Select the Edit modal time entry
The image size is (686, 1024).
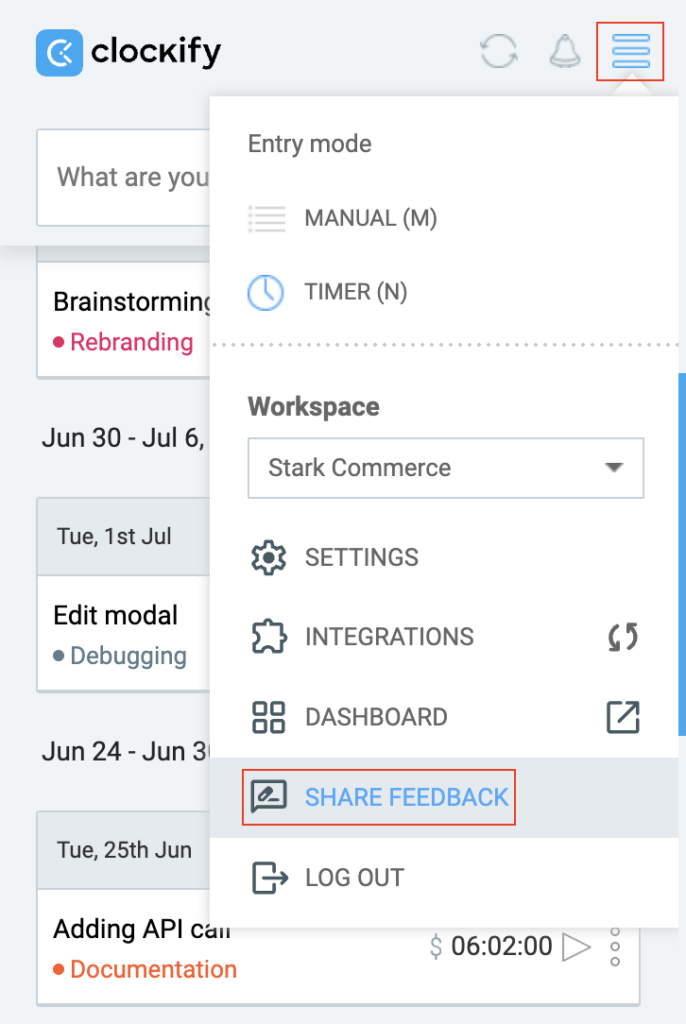[115, 615]
